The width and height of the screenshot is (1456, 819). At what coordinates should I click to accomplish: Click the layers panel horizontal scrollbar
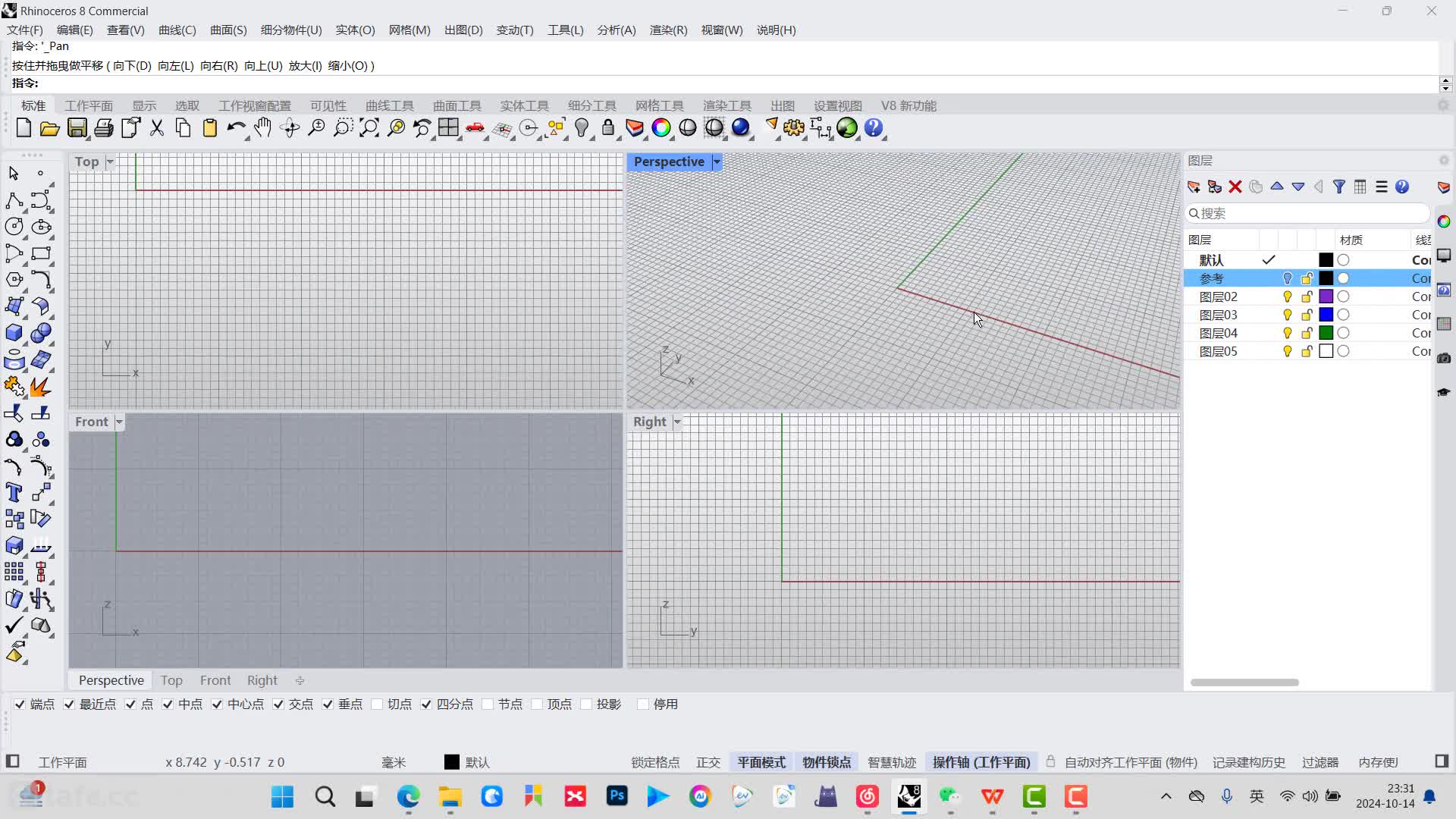coord(1244,682)
